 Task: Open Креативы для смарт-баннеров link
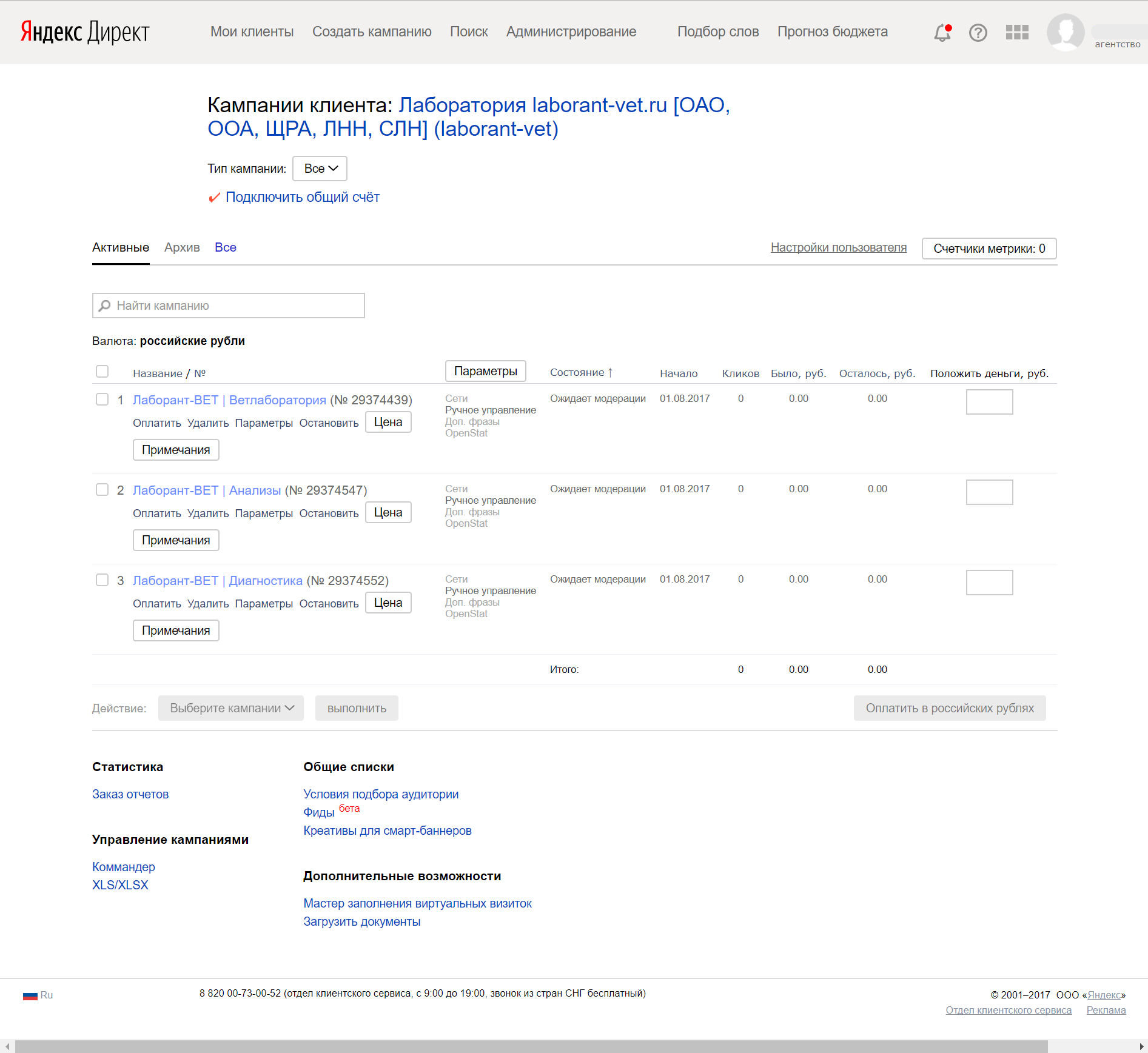click(x=388, y=831)
